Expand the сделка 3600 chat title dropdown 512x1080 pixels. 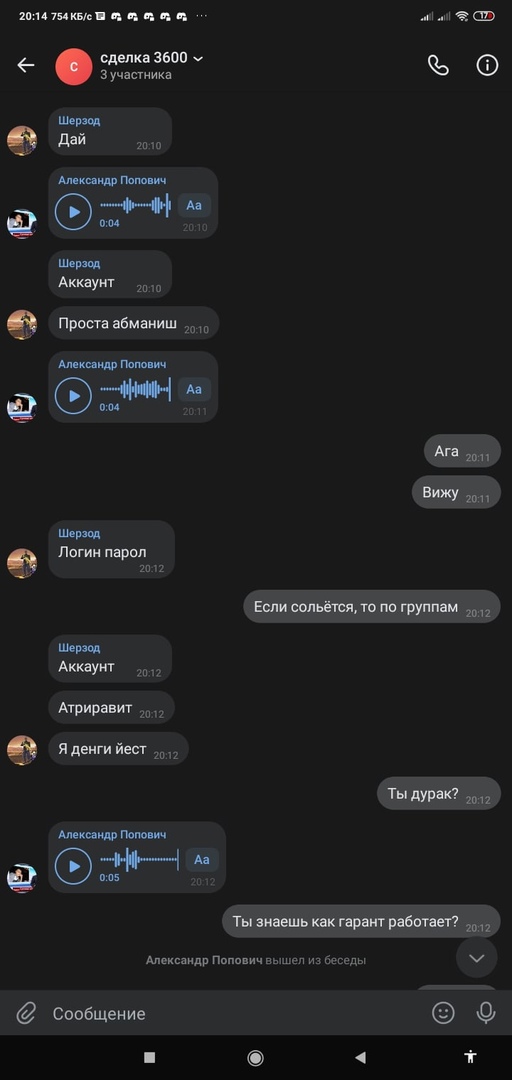click(198, 59)
